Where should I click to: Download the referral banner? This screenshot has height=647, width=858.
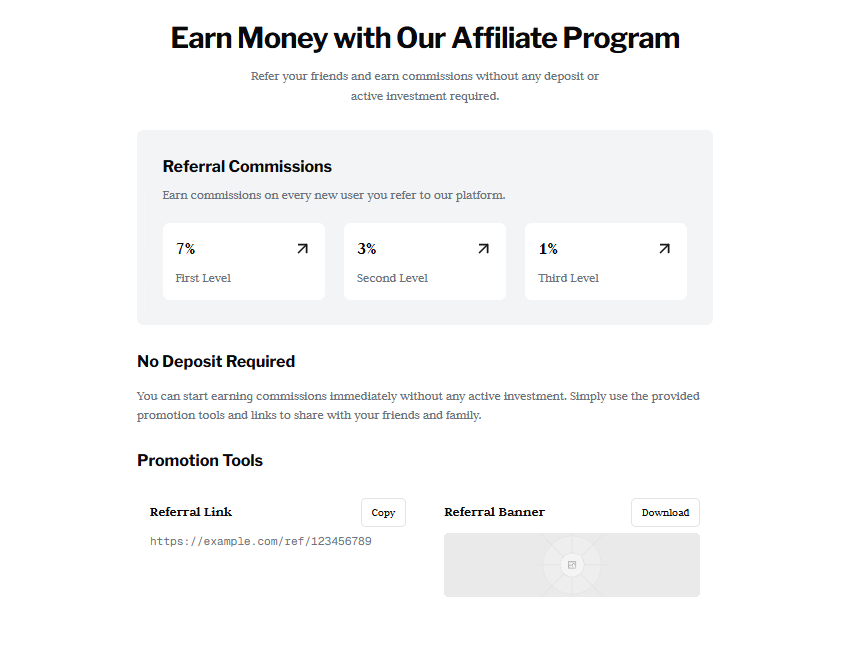665,513
